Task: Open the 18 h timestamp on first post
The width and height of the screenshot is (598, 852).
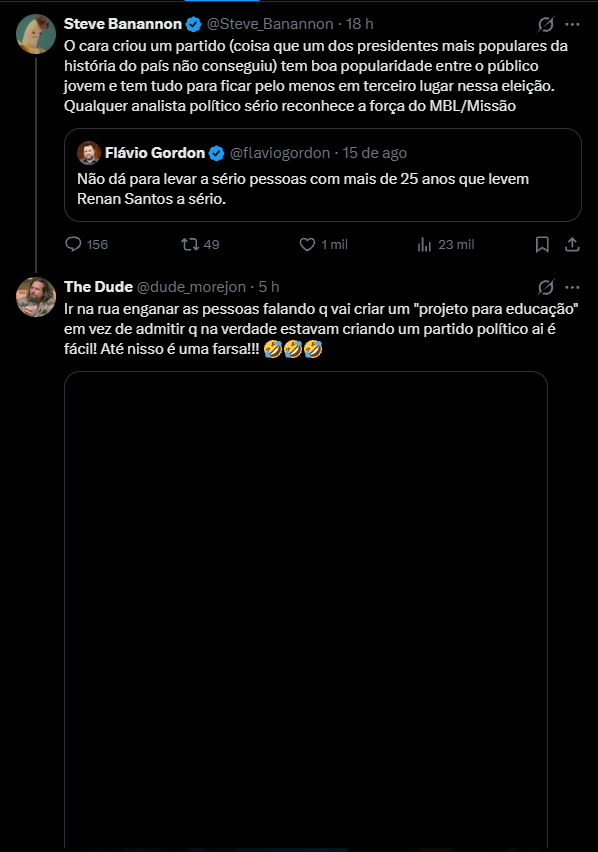Action: tap(360, 24)
